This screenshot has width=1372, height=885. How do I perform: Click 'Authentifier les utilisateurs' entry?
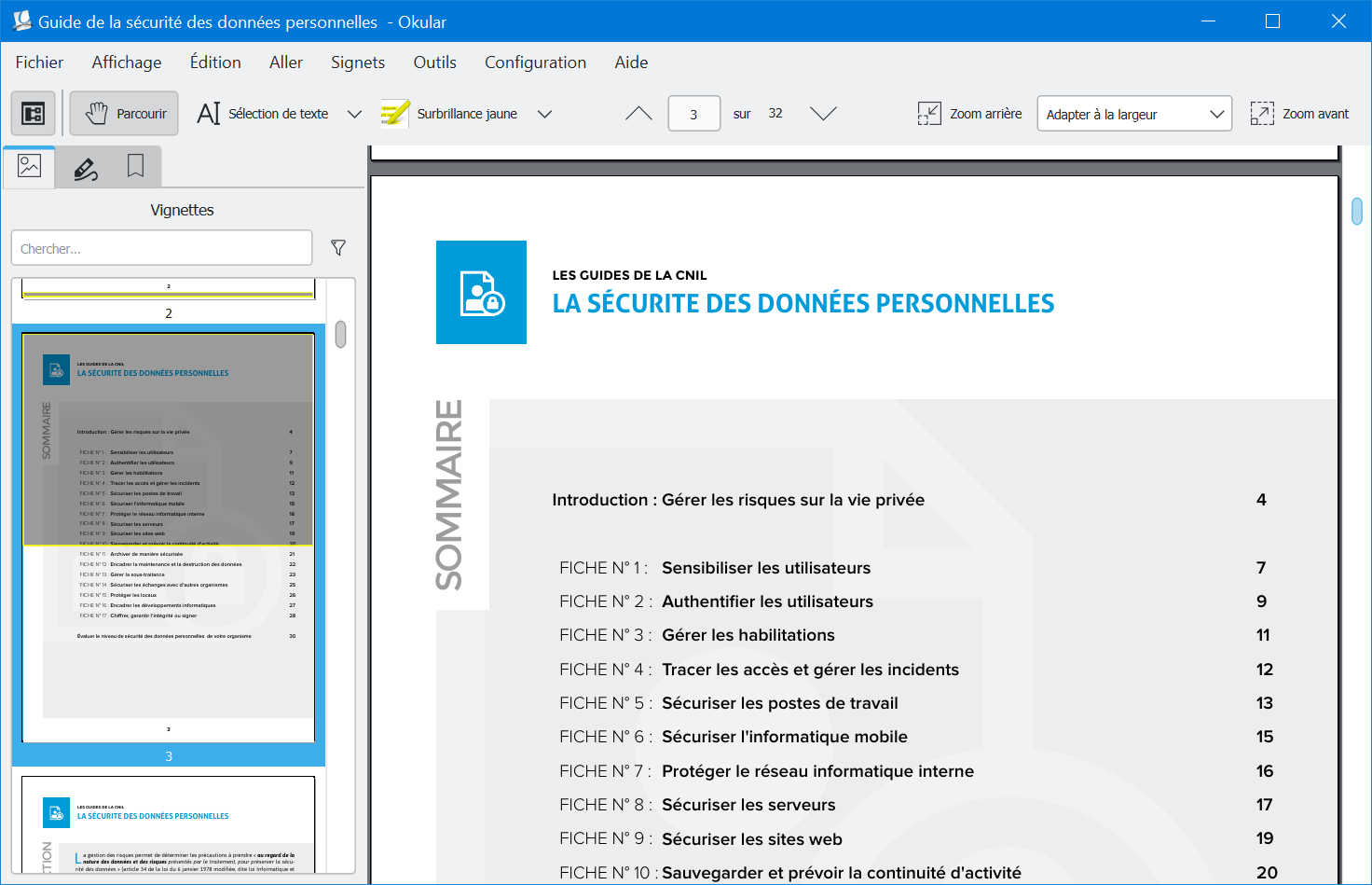click(767, 602)
